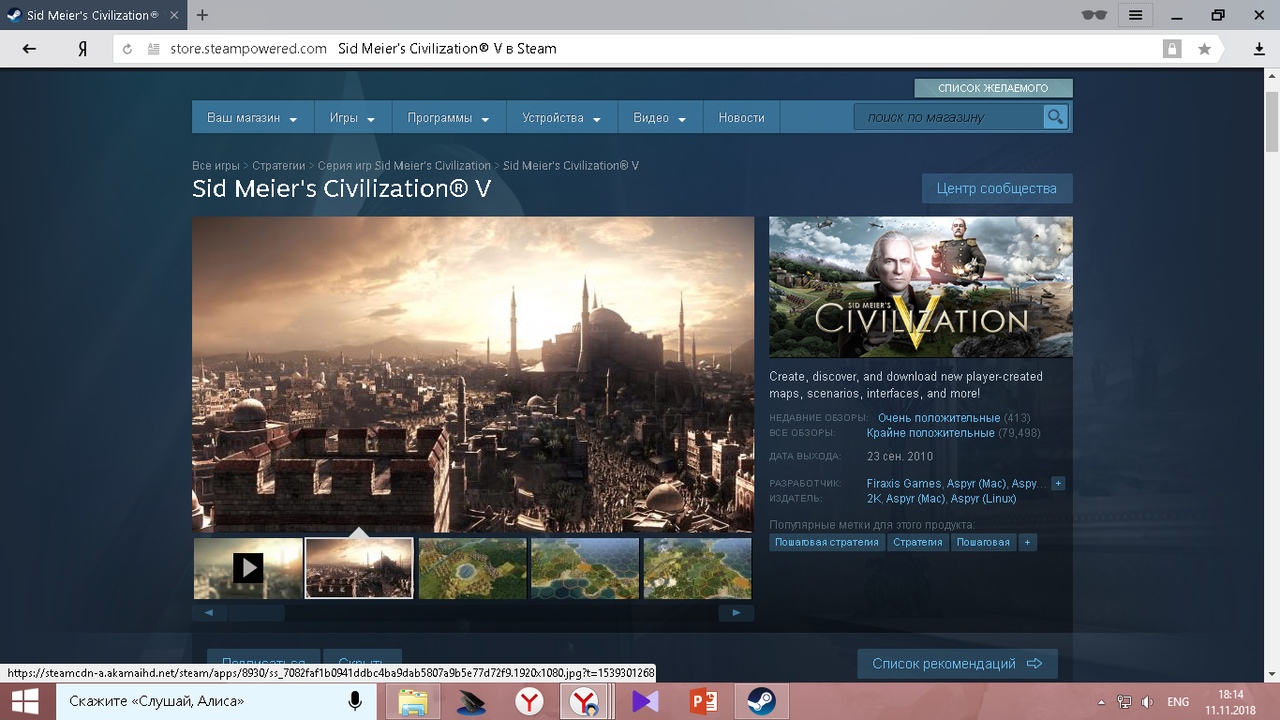Select the Пошаговая стратегия tag
This screenshot has width=1280, height=720.
pyautogui.click(x=826, y=542)
